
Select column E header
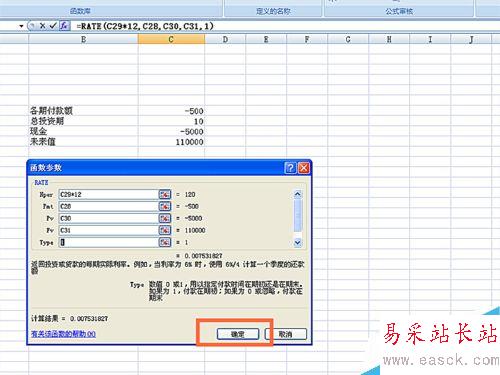266,39
